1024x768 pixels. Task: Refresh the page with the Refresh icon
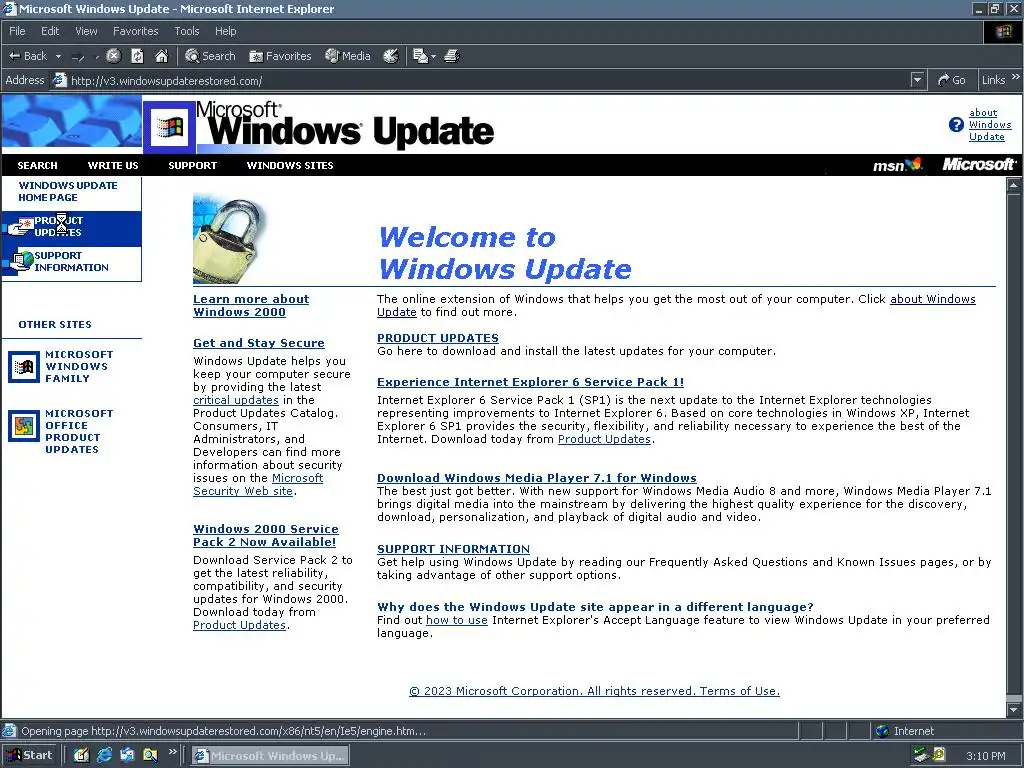pyautogui.click(x=137, y=56)
